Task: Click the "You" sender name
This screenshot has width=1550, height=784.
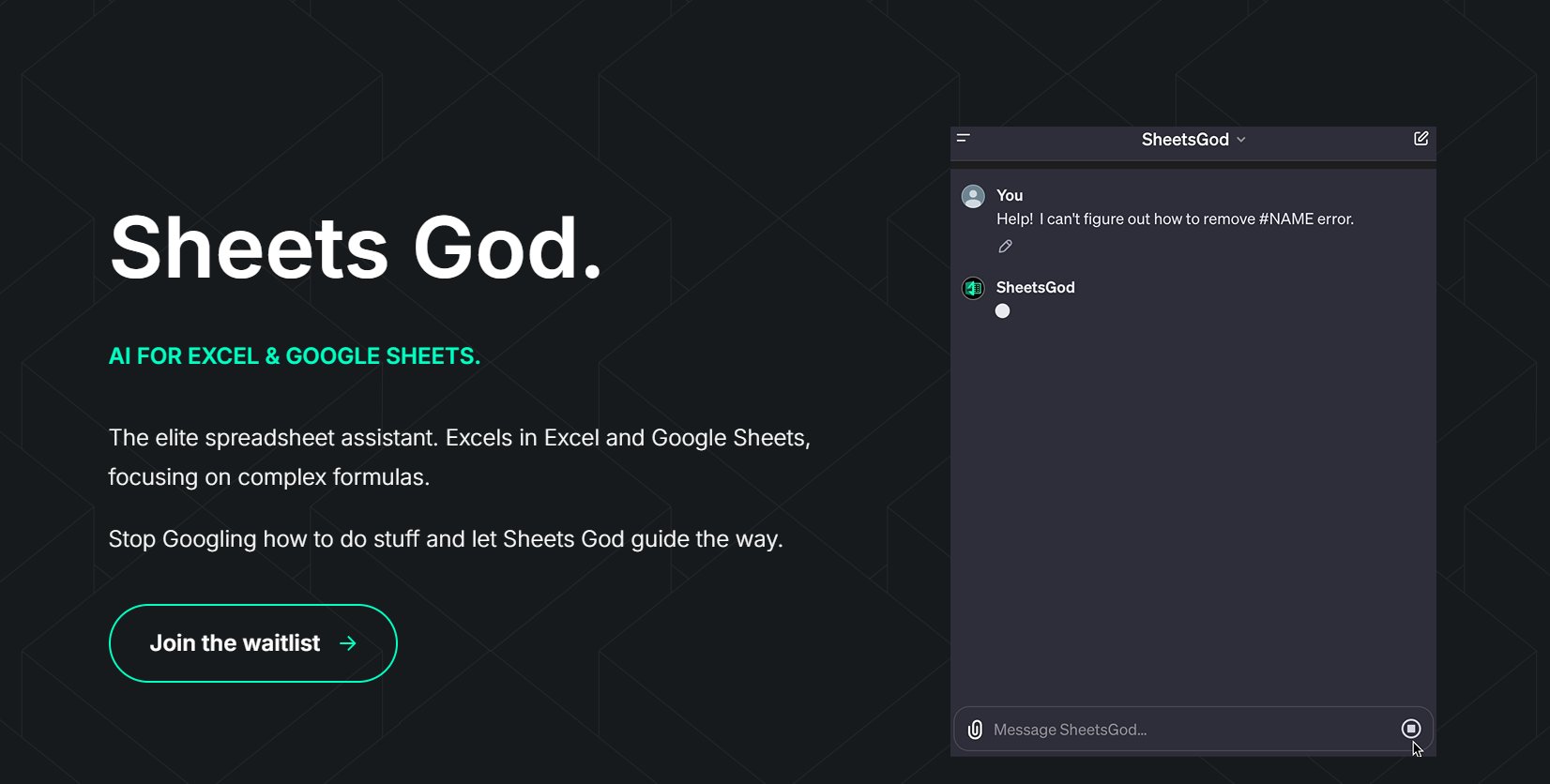Action: point(1010,195)
